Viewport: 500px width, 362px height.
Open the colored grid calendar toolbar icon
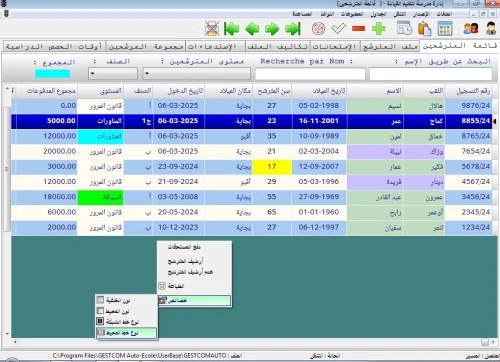click(445, 29)
